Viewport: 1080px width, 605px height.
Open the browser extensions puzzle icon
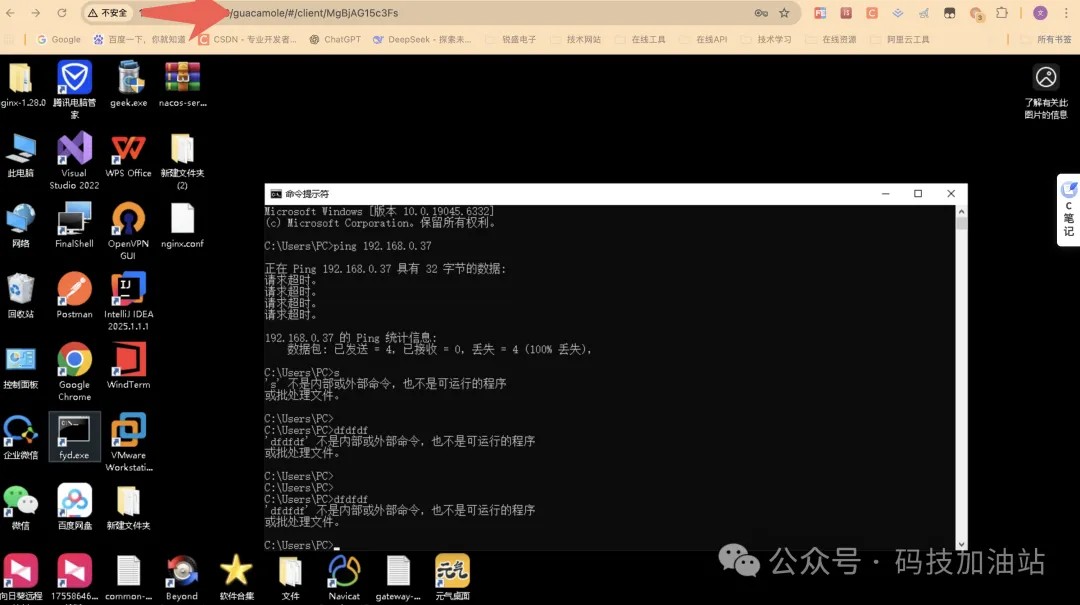(1001, 13)
